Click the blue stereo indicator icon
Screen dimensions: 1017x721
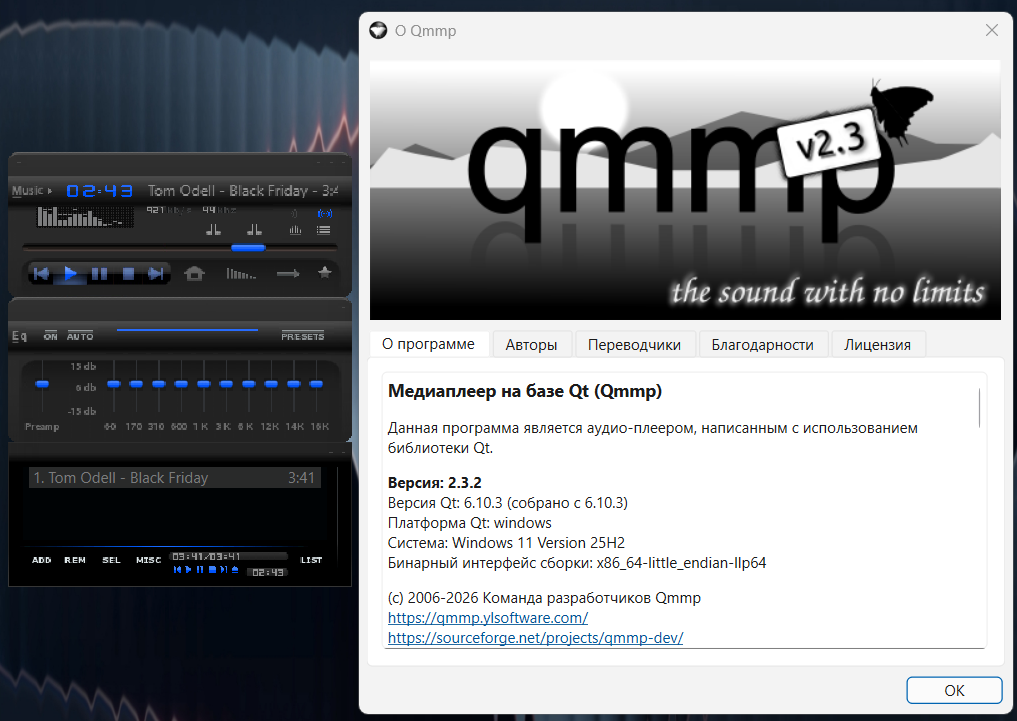click(x=324, y=213)
